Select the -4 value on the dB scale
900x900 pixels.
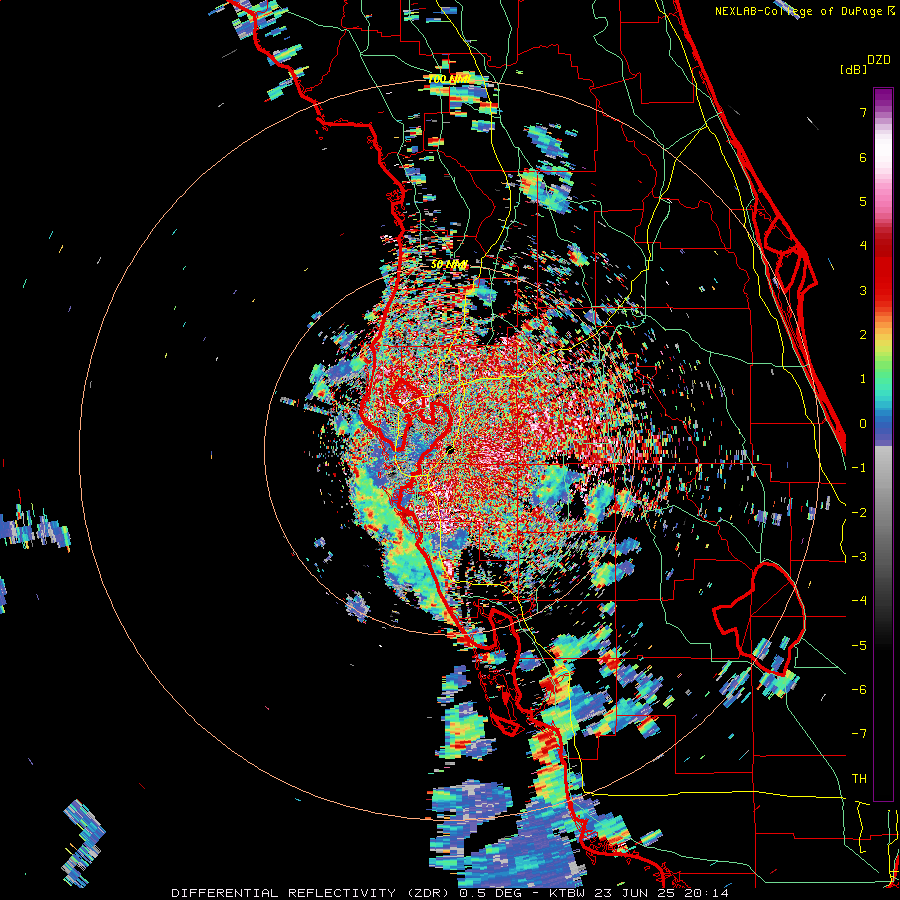pyautogui.click(x=859, y=600)
